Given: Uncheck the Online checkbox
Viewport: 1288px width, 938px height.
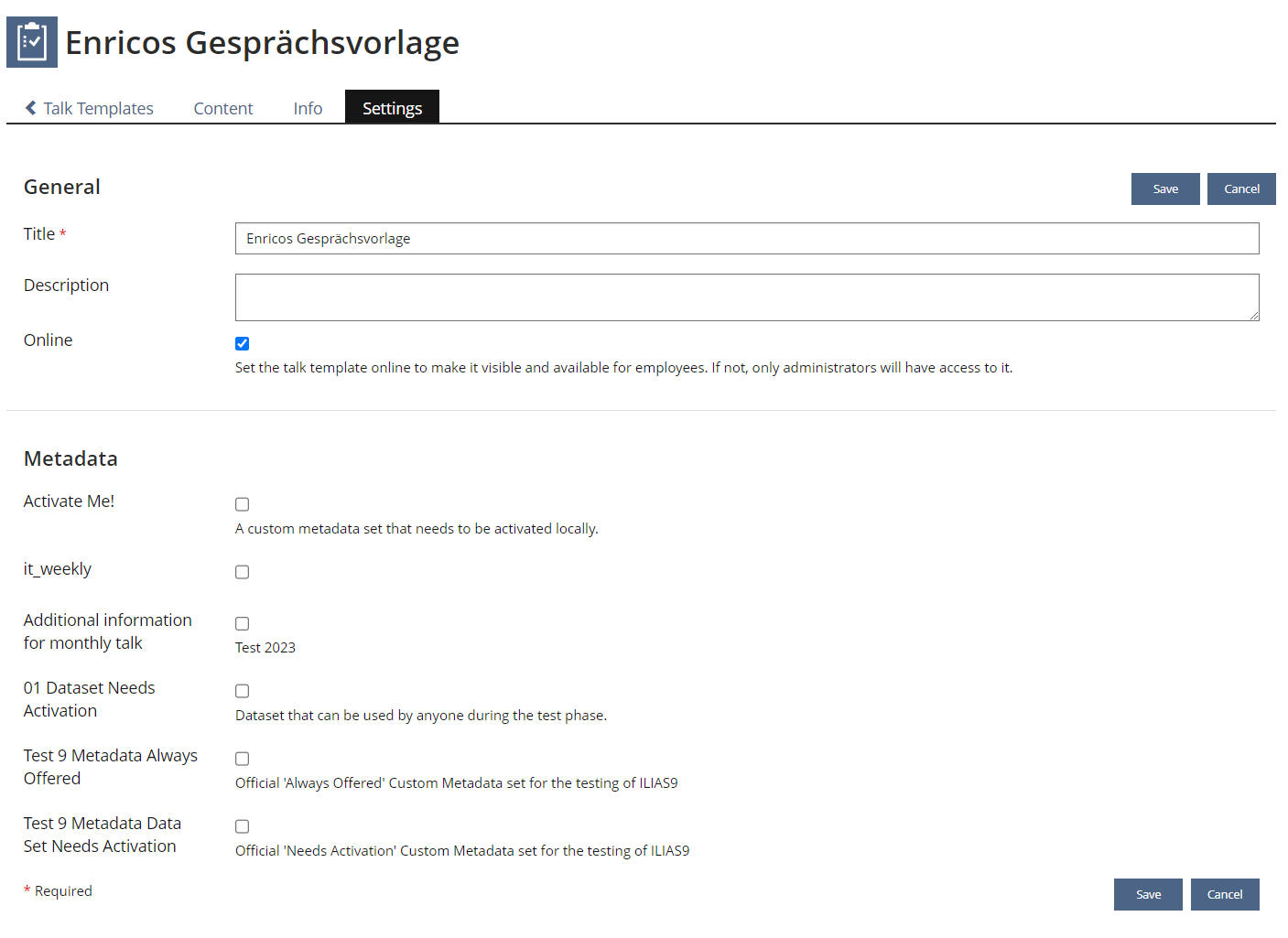Looking at the screenshot, I should coord(243,344).
